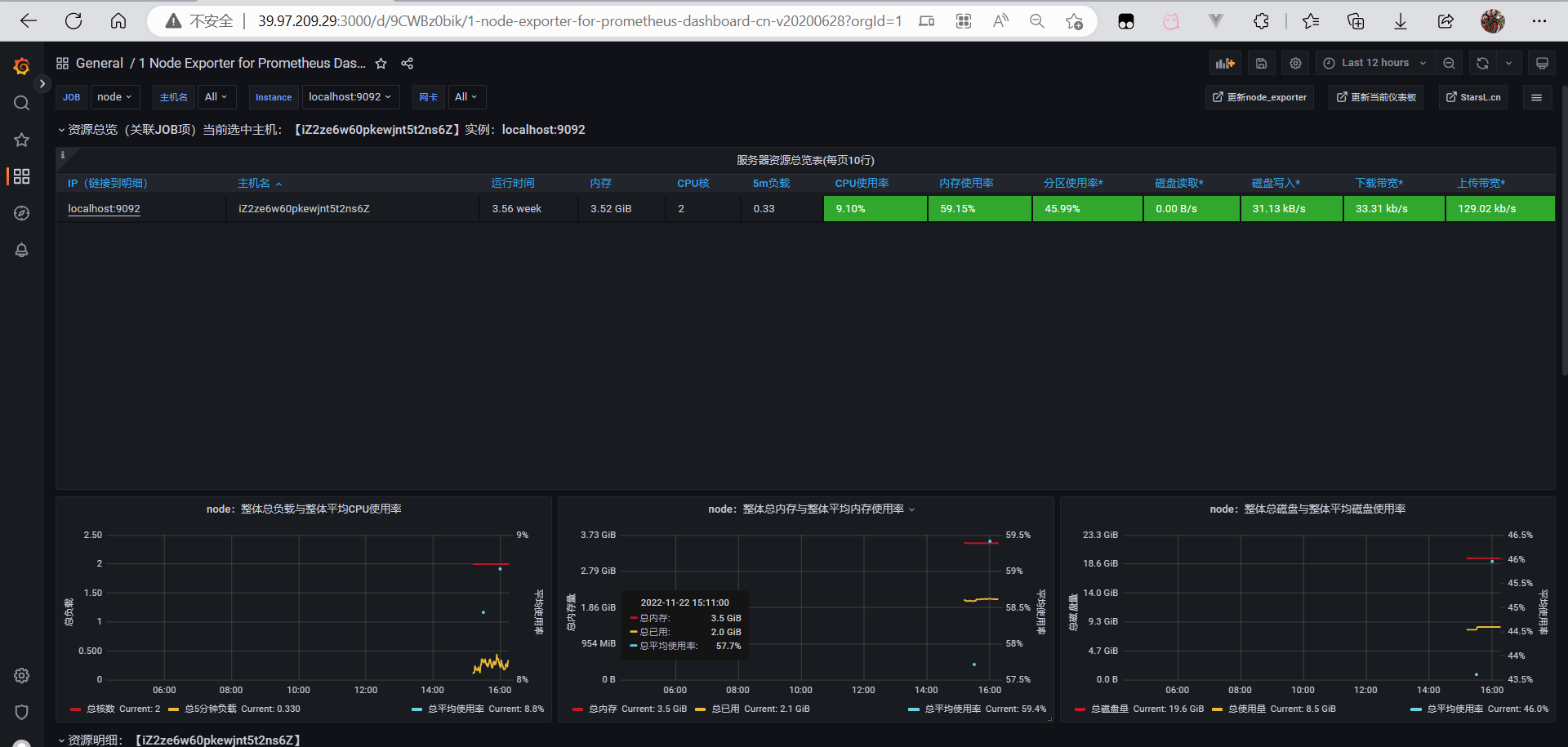Sort table by 运行时间 column

tap(513, 184)
